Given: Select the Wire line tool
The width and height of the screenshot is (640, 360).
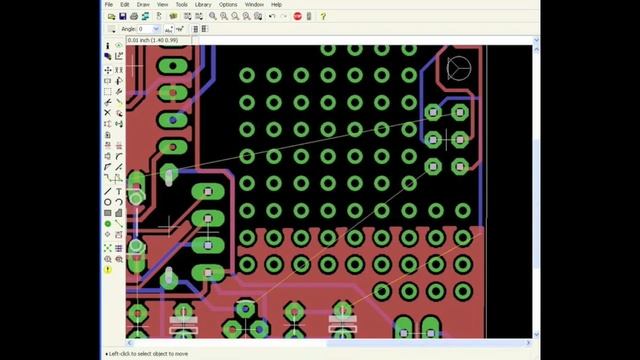Looking at the screenshot, I should point(108,191).
